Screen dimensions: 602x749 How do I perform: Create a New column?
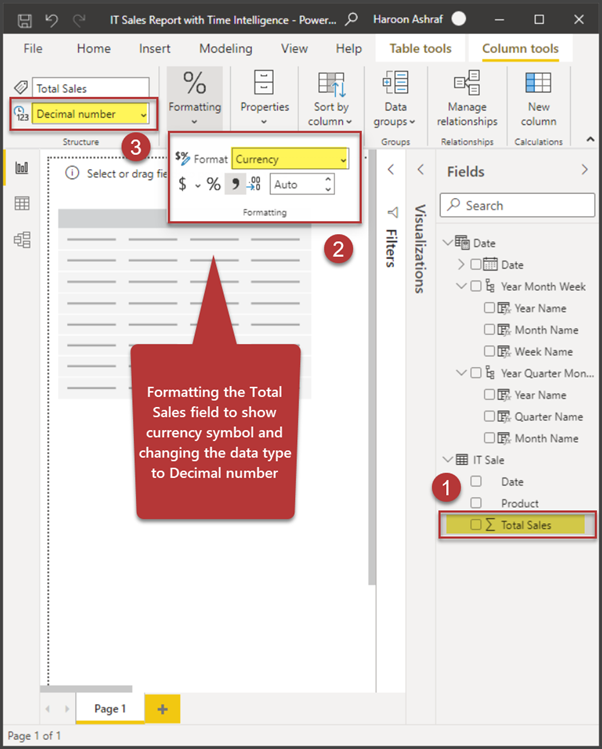click(x=538, y=98)
